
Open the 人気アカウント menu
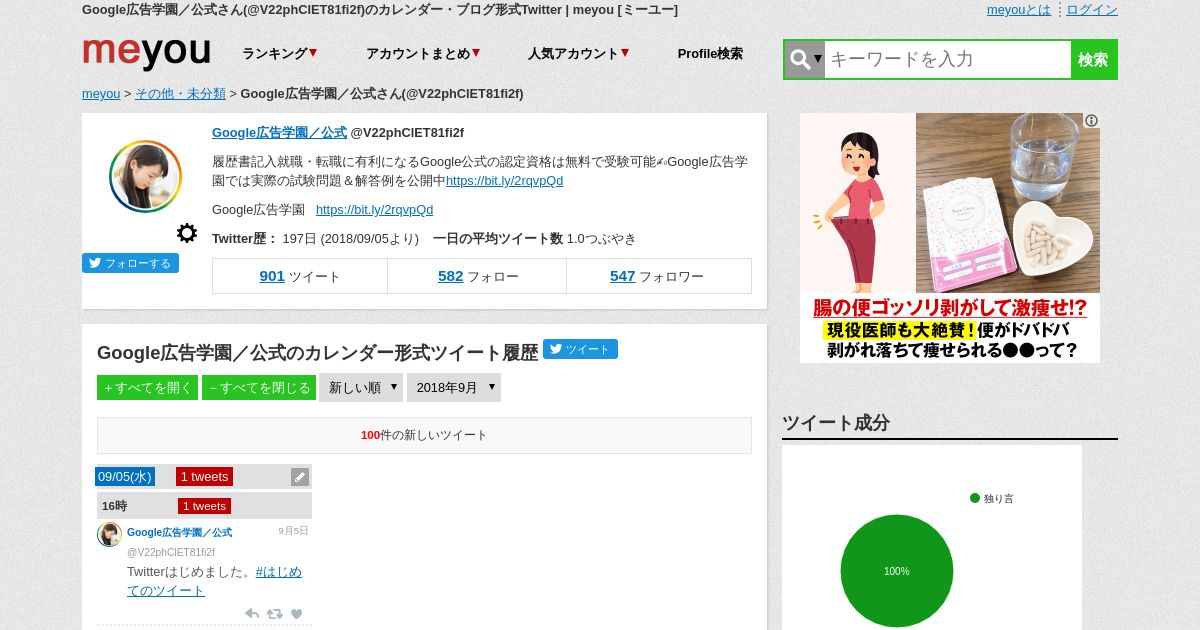[x=578, y=54]
